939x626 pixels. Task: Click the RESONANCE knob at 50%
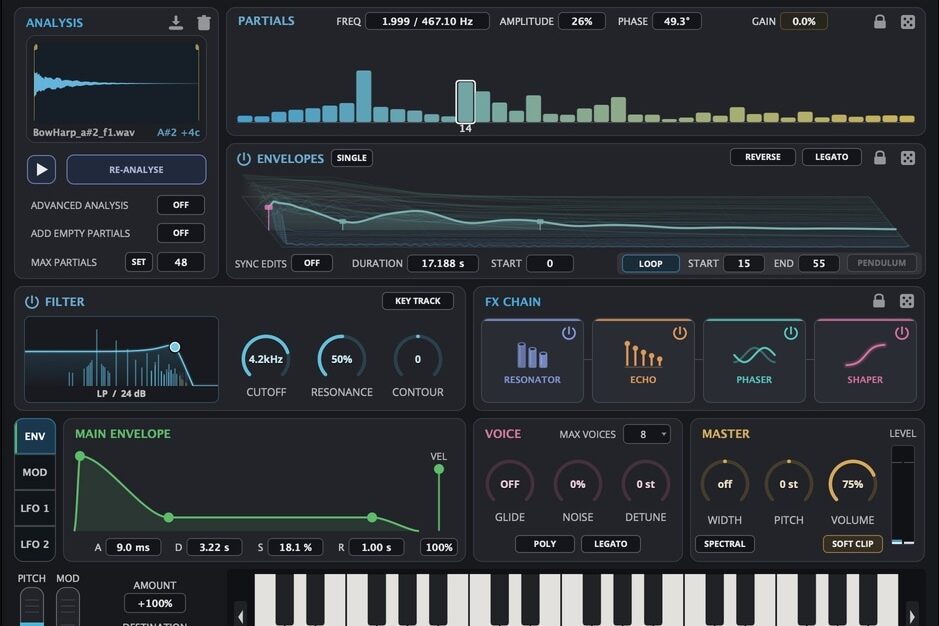341,359
